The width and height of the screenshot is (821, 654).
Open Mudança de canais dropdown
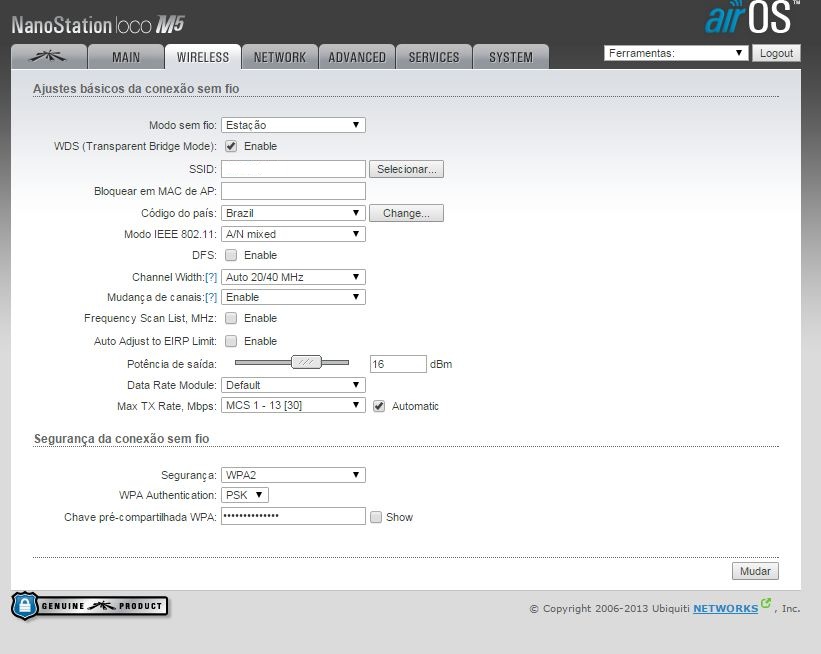pos(293,297)
